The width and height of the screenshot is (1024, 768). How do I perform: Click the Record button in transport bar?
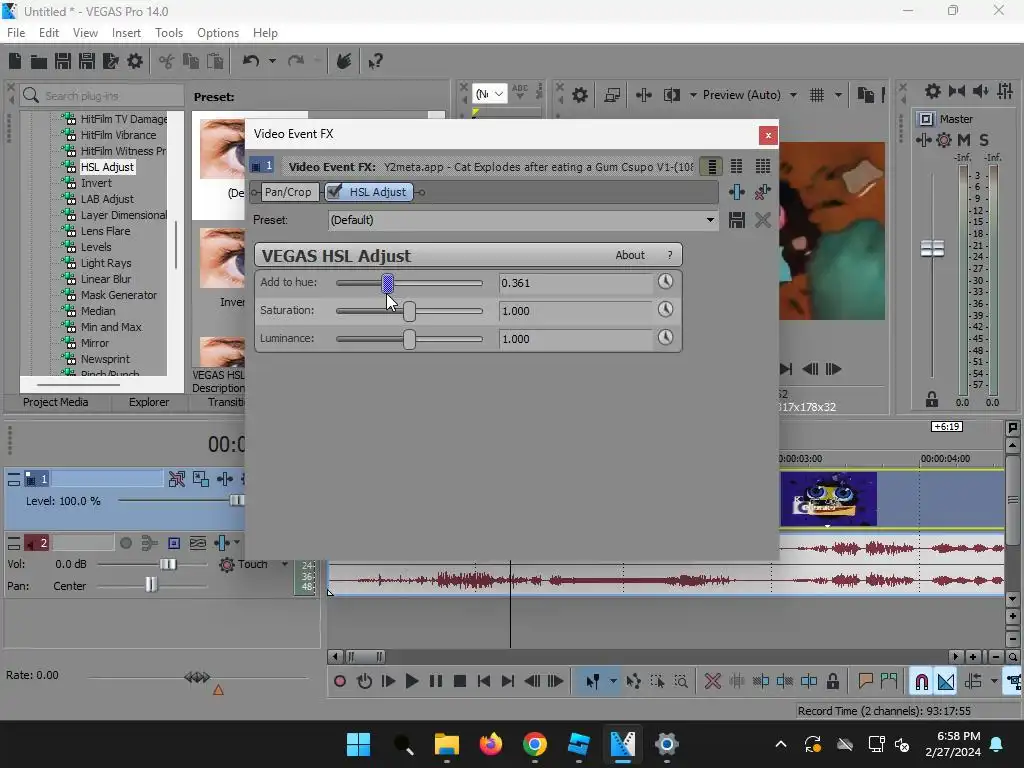click(x=340, y=682)
